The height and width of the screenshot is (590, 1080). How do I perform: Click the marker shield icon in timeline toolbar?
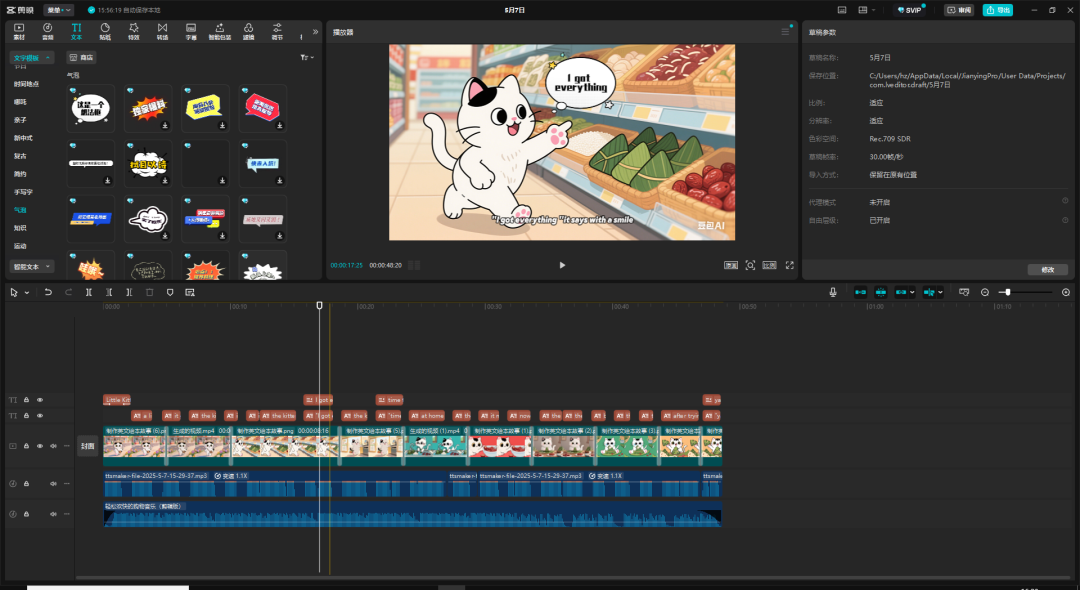click(x=169, y=292)
